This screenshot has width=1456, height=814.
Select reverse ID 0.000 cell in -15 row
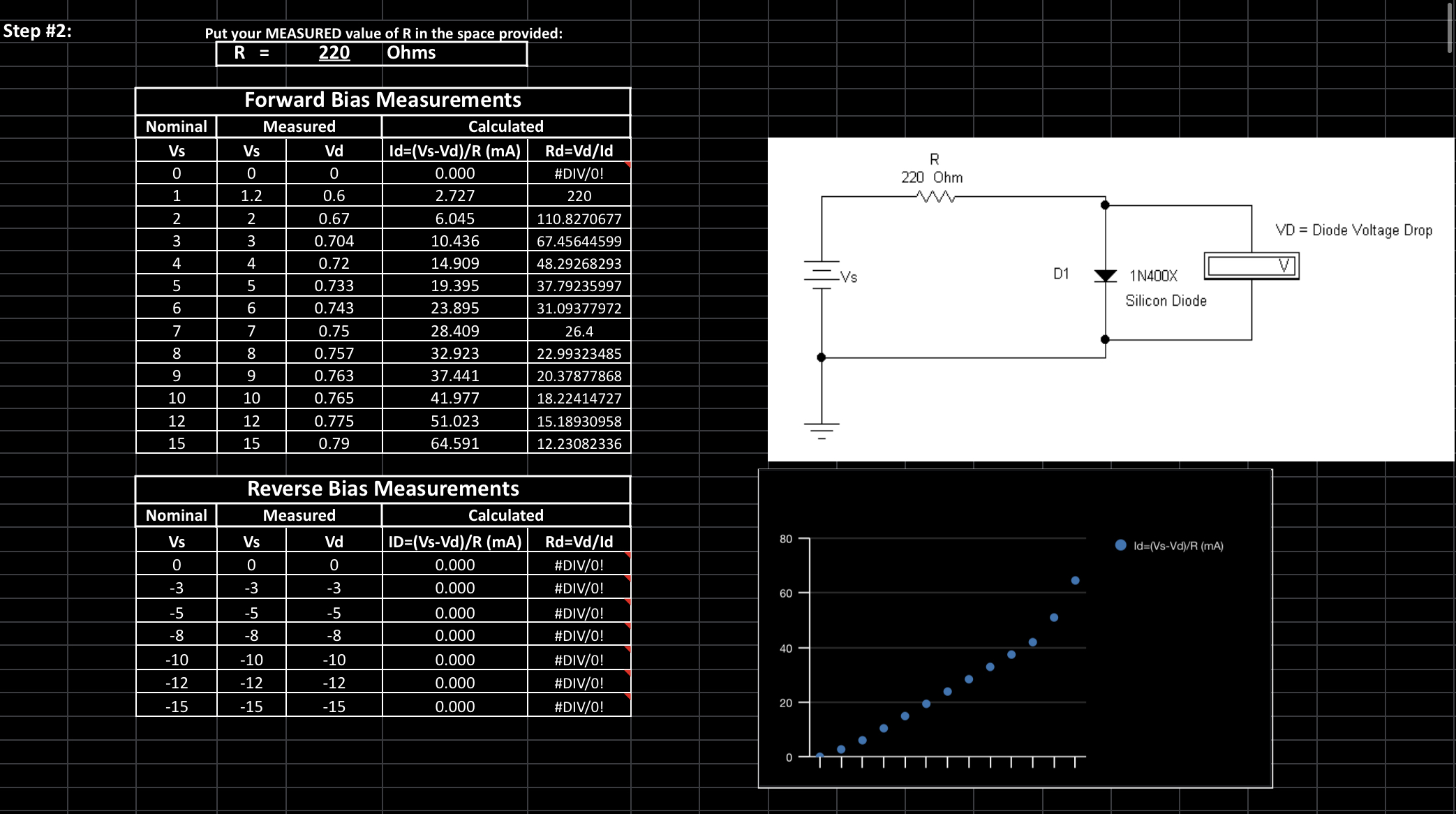point(455,706)
